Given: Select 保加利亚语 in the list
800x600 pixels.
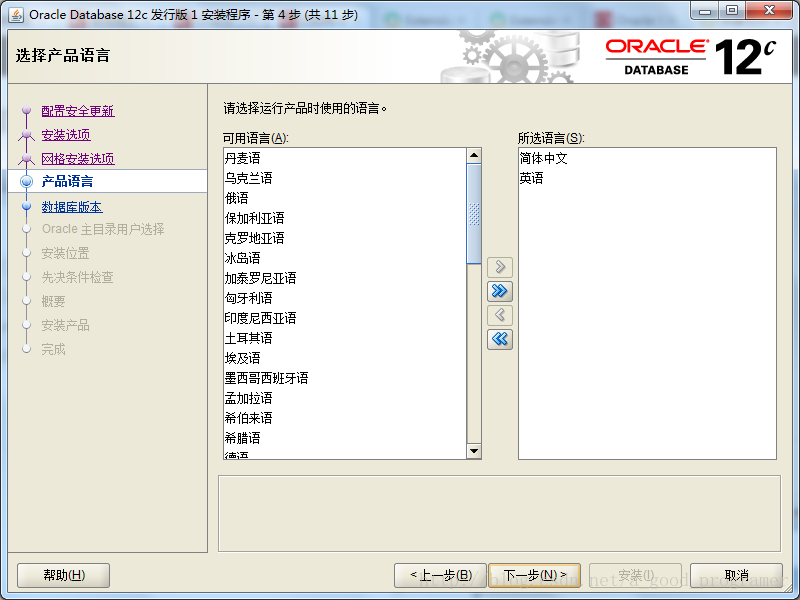Looking at the screenshot, I should 345,218.
